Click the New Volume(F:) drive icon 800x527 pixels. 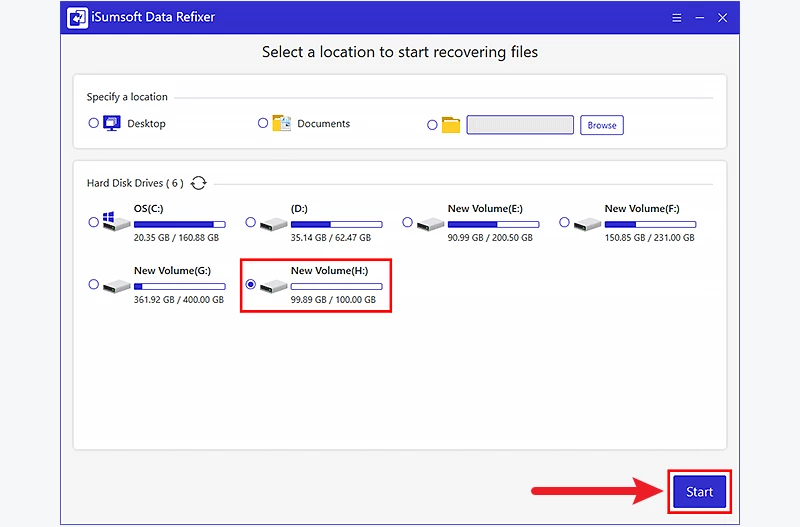click(x=587, y=224)
